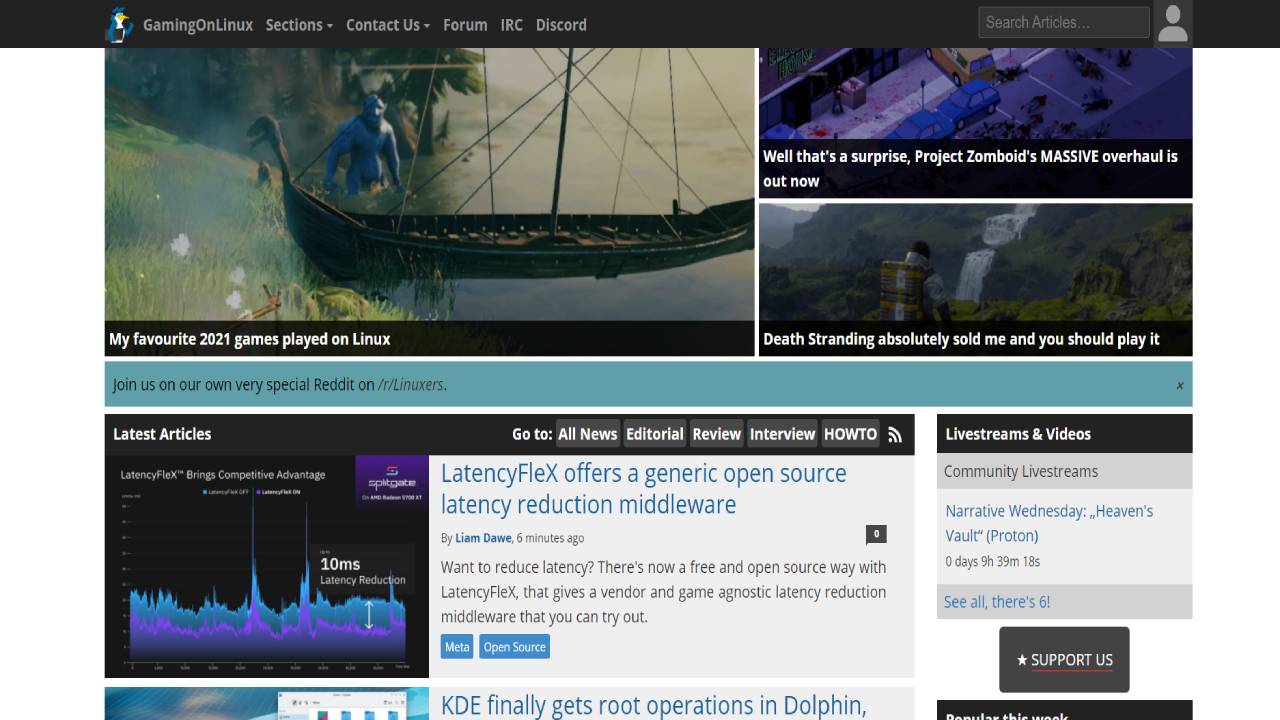Click the Community Livestreams header
This screenshot has height=720, width=1280.
pos(1021,471)
